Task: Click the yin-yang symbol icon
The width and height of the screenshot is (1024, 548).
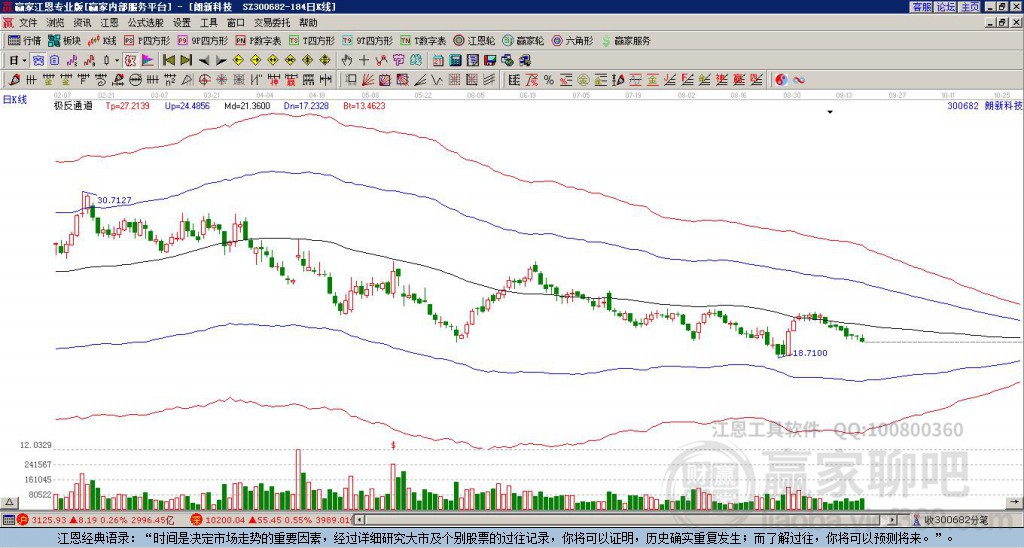Action: pyautogui.click(x=781, y=80)
